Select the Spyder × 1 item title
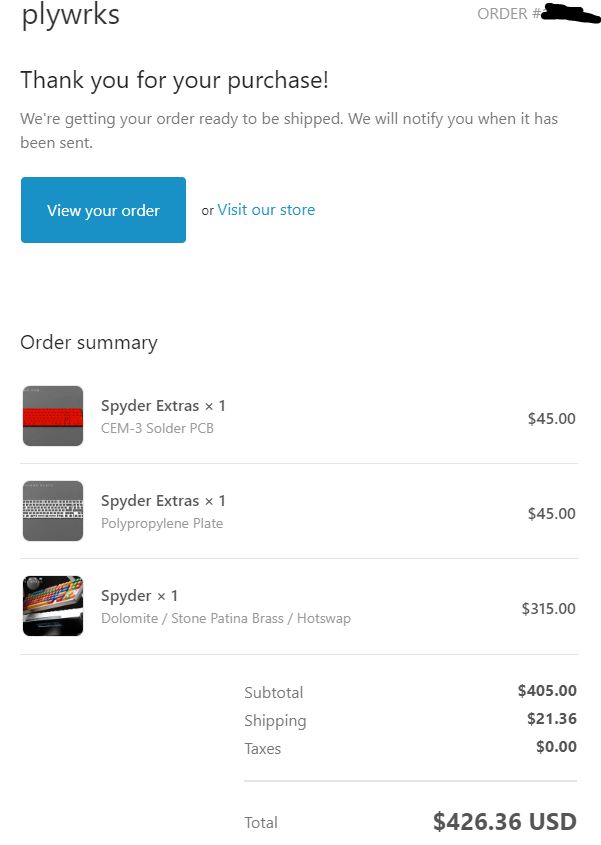Screen dimensions: 601x845 pos(139,595)
